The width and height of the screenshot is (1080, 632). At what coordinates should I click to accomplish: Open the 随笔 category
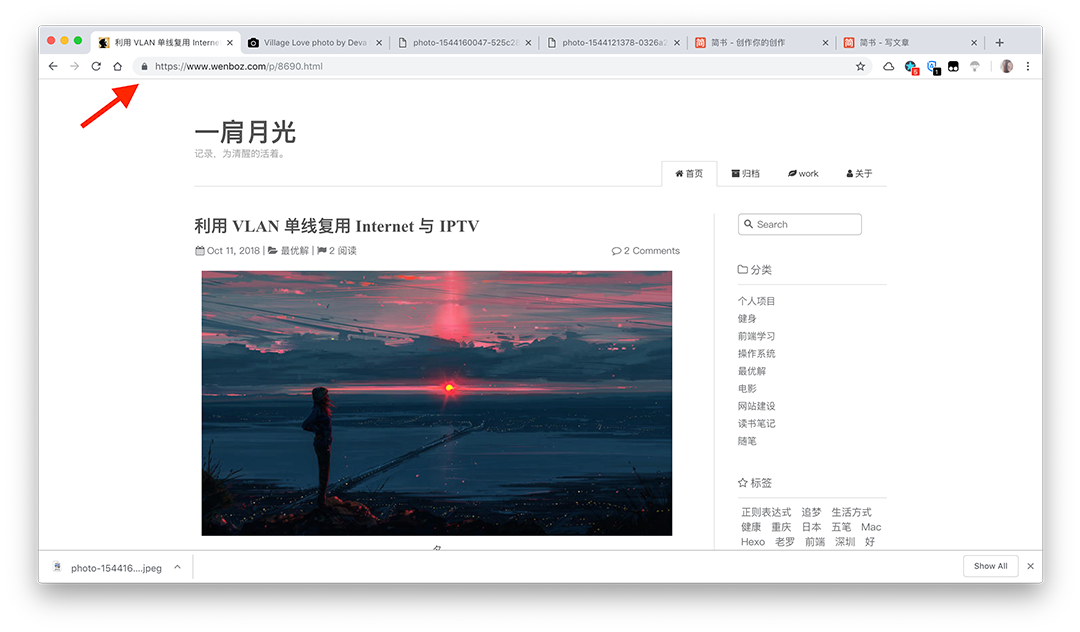(x=747, y=441)
